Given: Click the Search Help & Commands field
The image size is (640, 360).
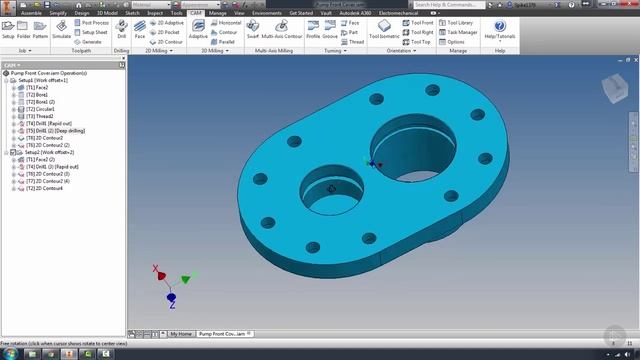Looking at the screenshot, I should click(x=449, y=5).
